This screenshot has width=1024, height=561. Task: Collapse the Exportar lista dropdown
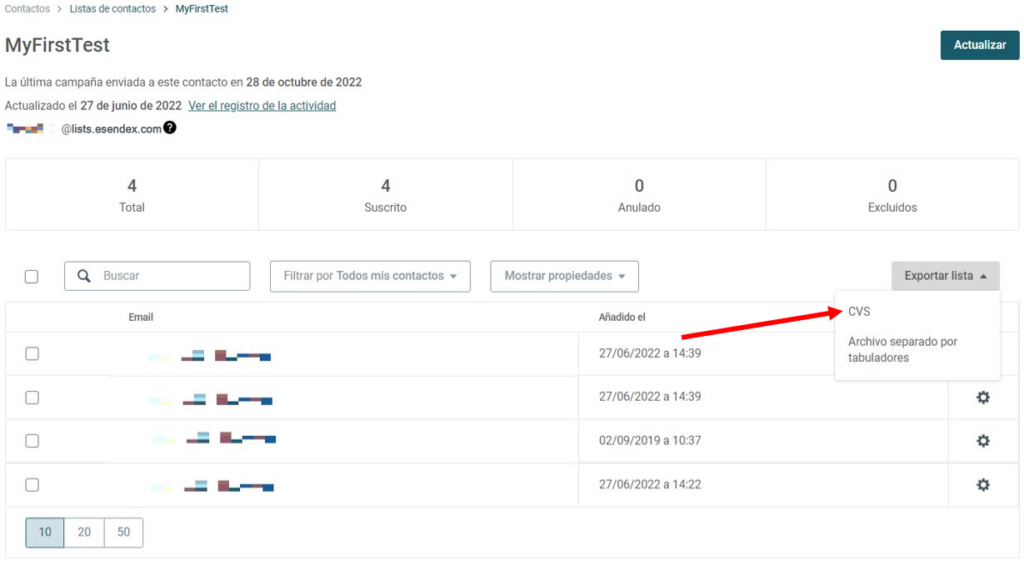[945, 276]
